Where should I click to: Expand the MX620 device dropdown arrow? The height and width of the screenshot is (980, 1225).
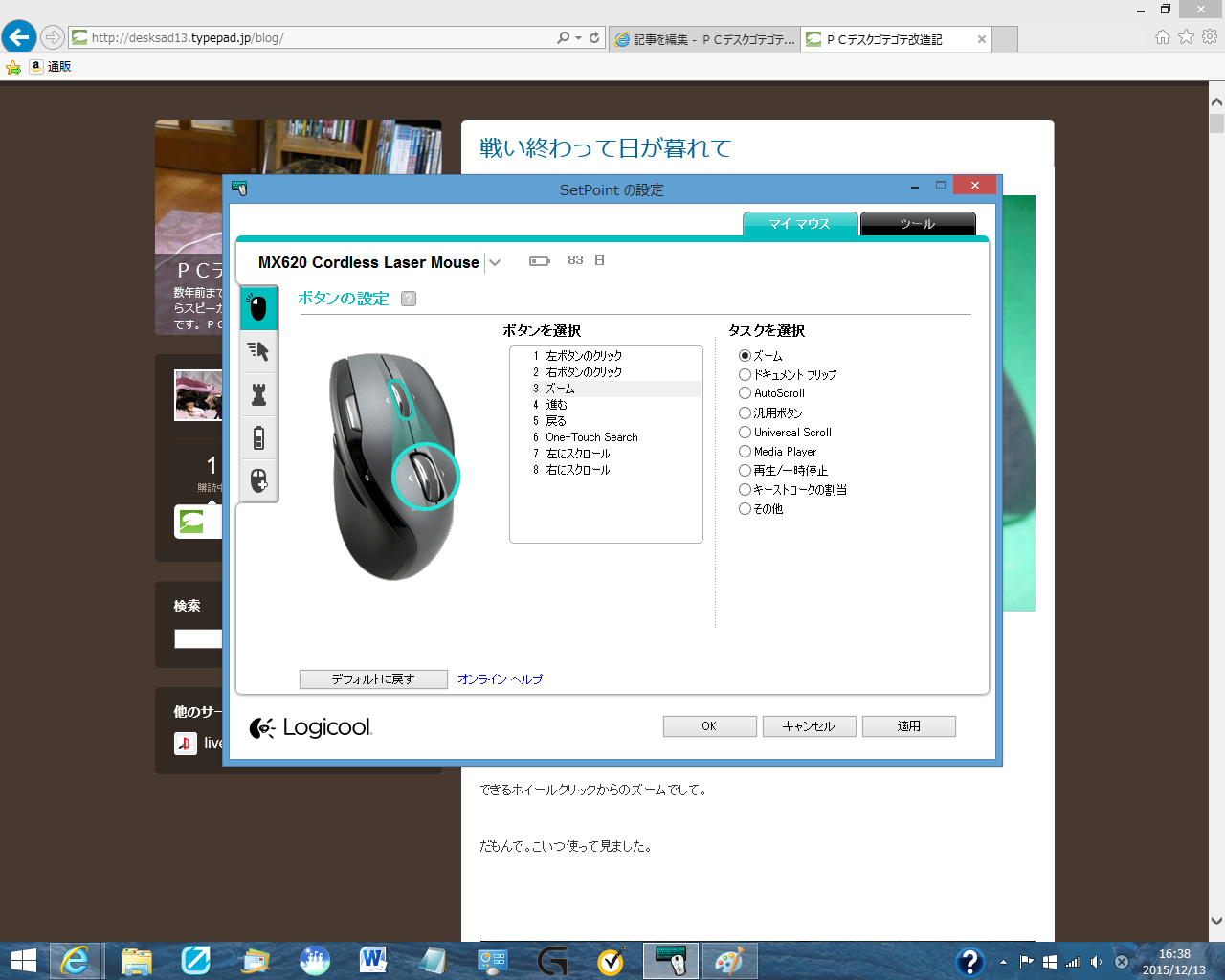tap(495, 263)
